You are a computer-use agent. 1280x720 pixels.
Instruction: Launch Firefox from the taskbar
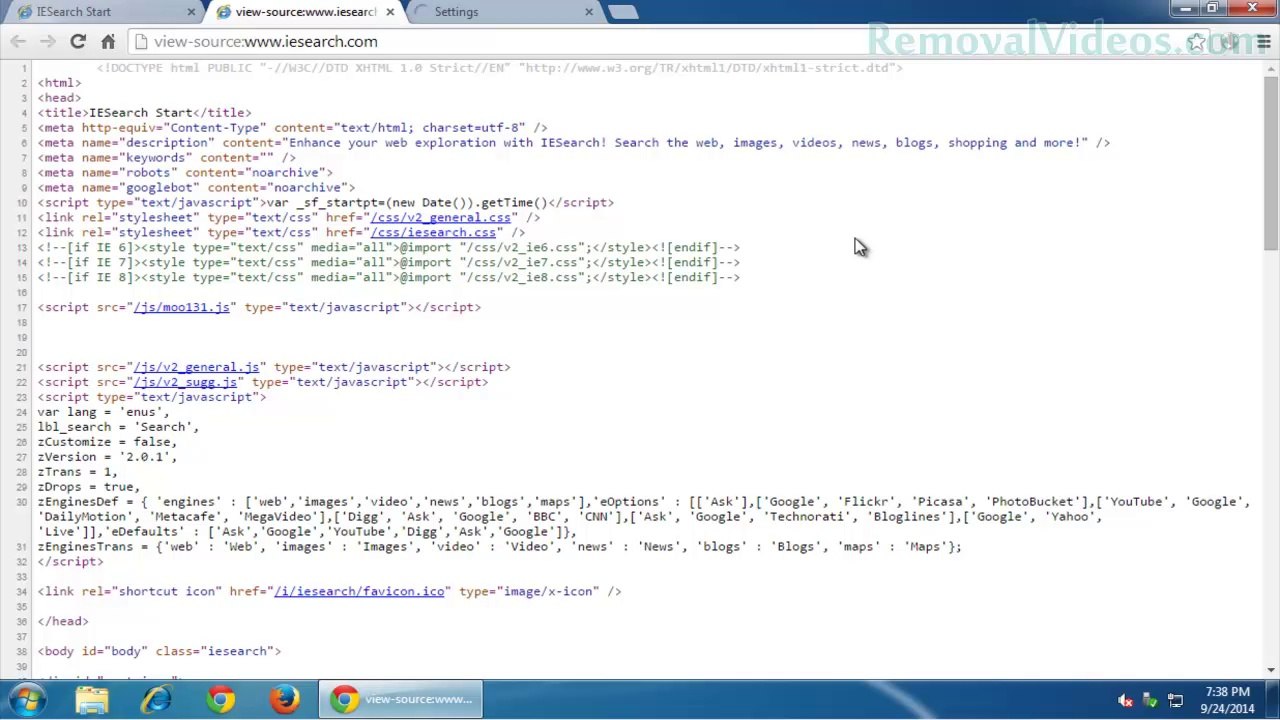(x=285, y=699)
